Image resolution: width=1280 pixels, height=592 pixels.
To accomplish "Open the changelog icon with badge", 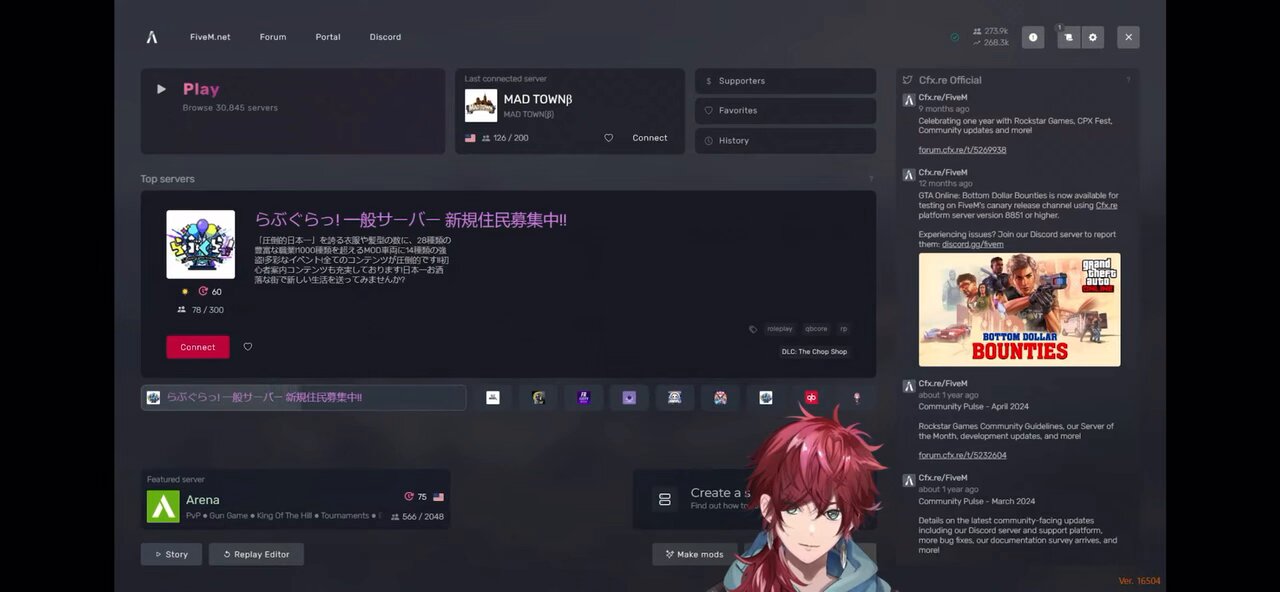I will (1069, 37).
